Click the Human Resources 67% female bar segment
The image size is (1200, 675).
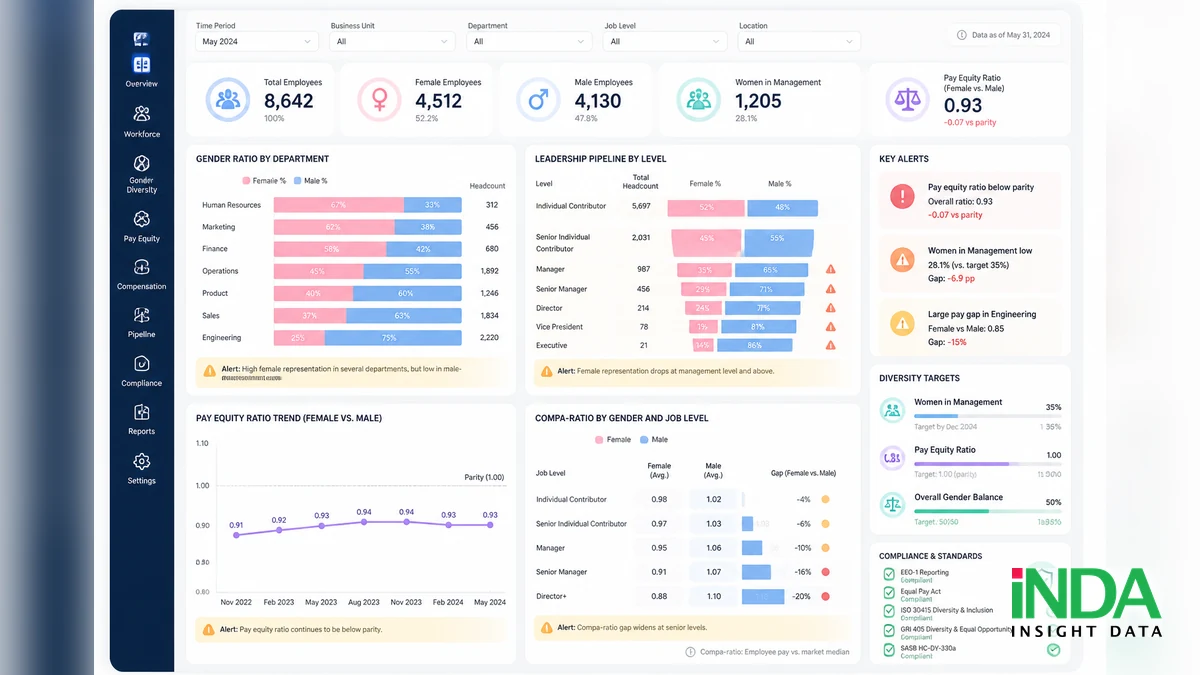click(x=338, y=205)
